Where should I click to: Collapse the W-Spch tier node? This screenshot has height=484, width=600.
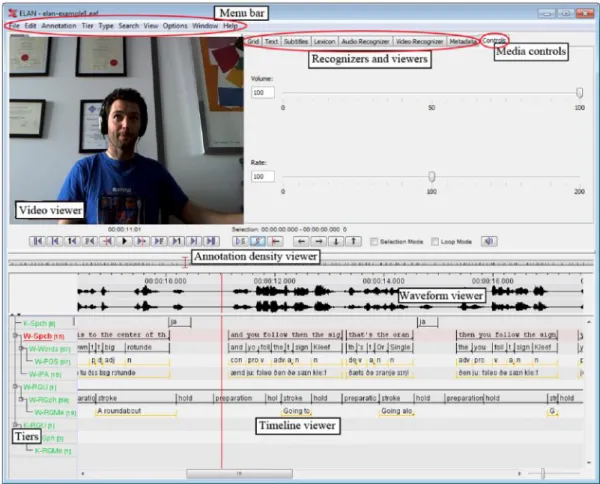[x=15, y=336]
